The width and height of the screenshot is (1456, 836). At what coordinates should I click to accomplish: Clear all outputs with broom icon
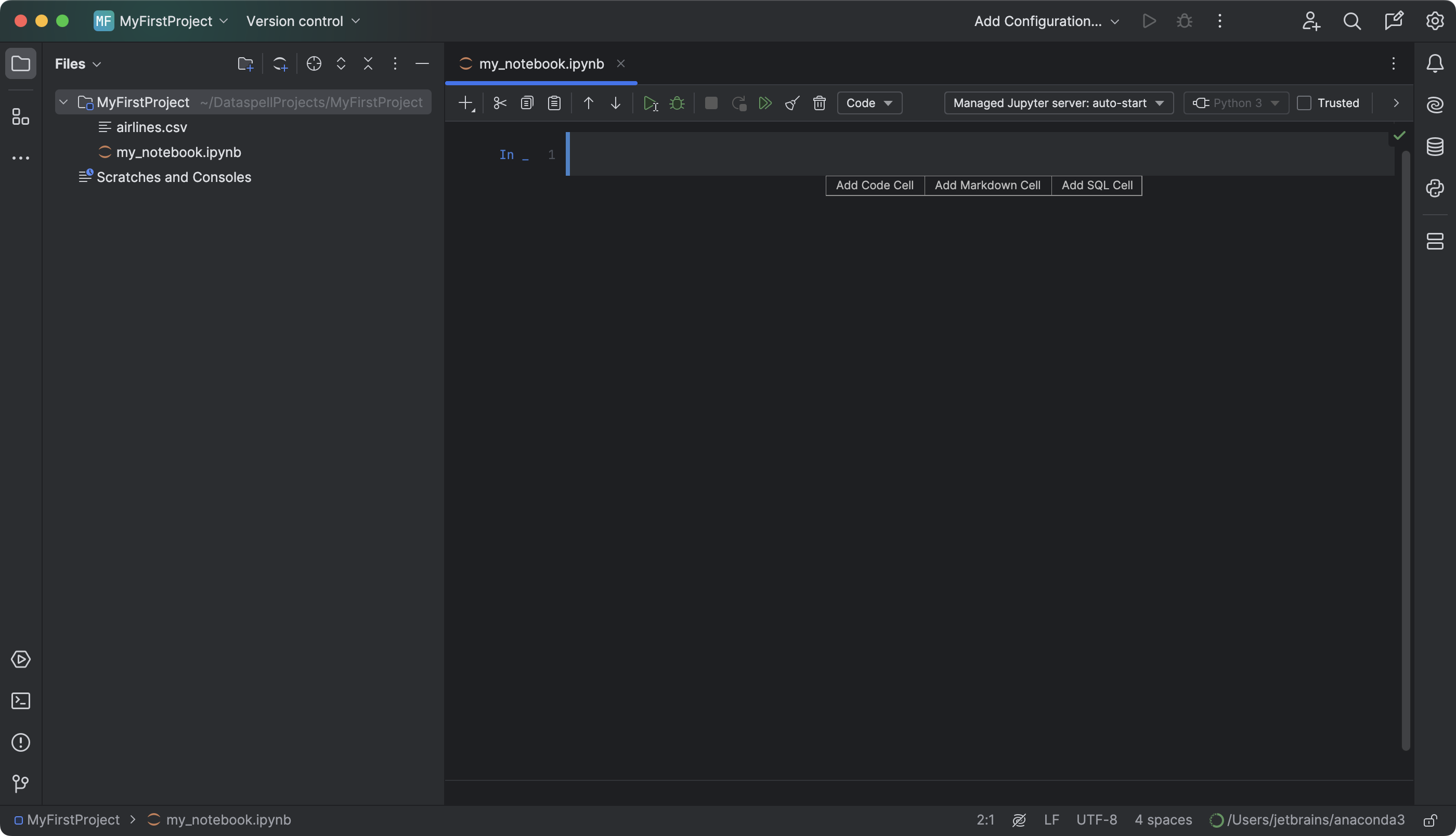[x=792, y=103]
